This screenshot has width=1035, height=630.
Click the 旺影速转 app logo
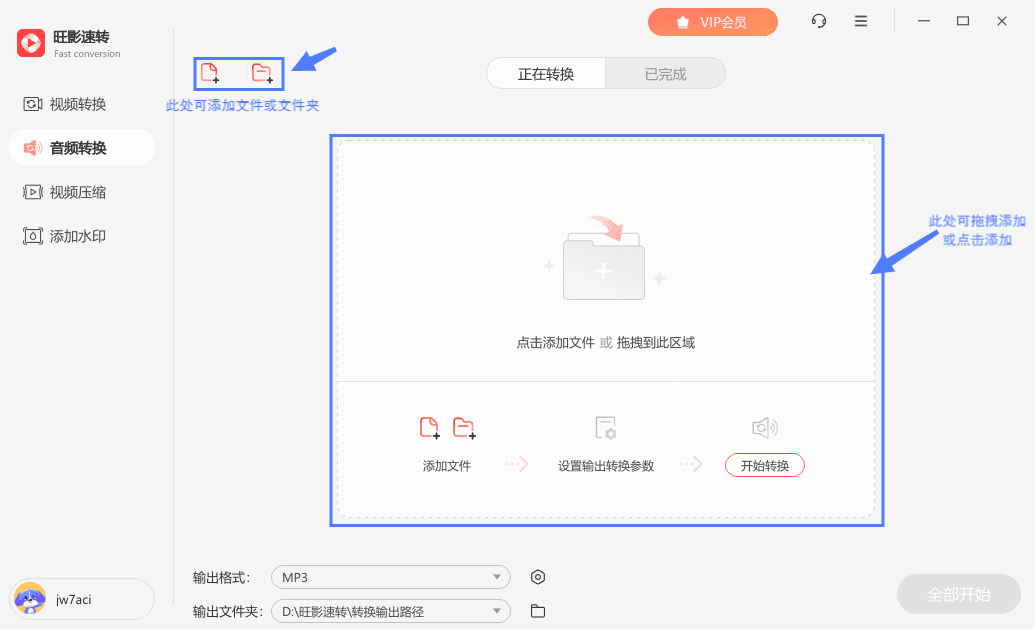click(x=29, y=42)
